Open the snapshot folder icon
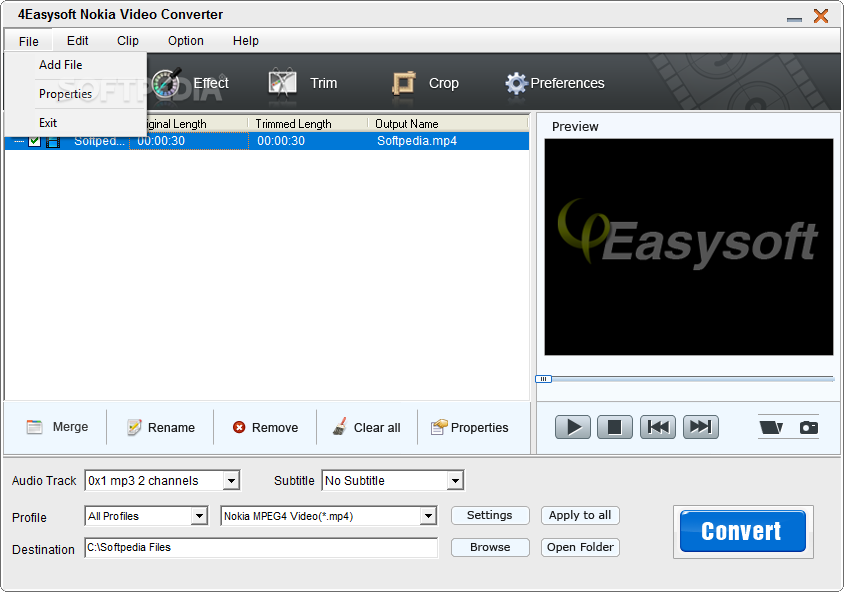 click(771, 427)
